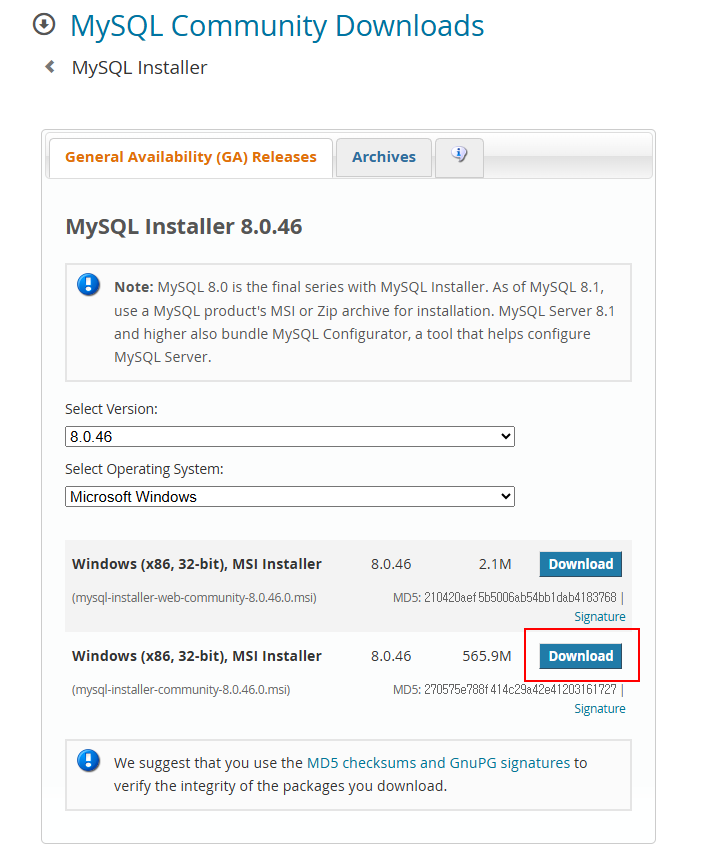Viewport: 722px width, 867px height.
Task: Click the Select Operating System label
Action: 144,469
